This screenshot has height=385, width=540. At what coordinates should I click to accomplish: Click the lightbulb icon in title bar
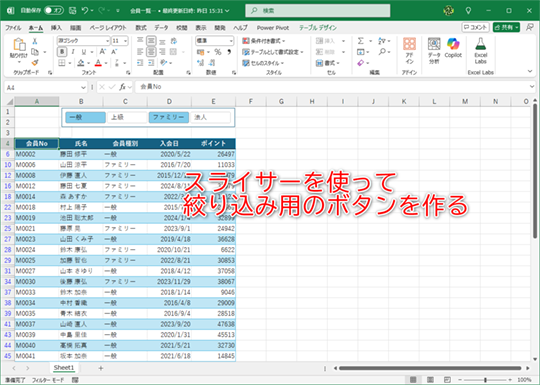pyautogui.click(x=468, y=11)
